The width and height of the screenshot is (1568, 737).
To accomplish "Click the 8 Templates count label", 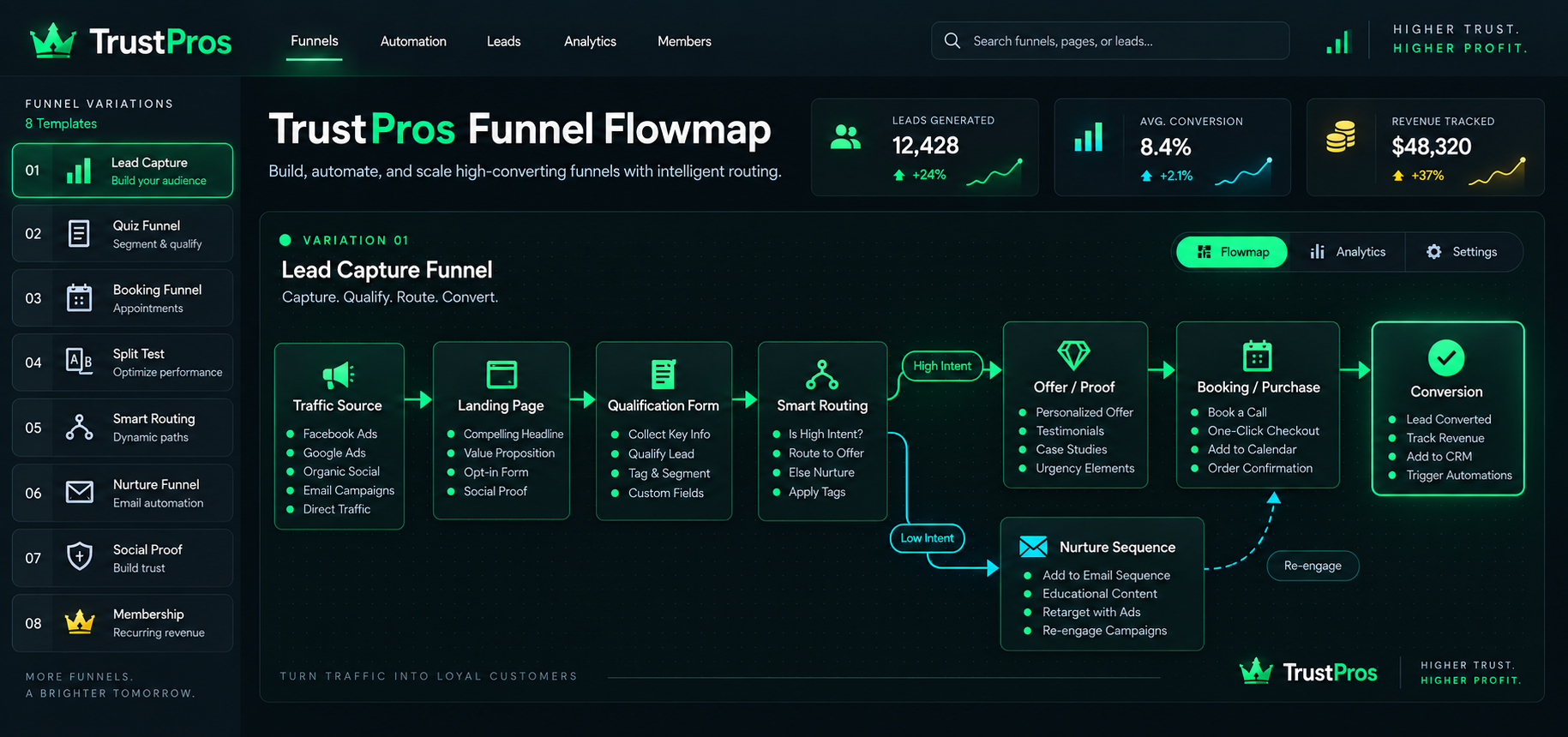I will (x=61, y=123).
